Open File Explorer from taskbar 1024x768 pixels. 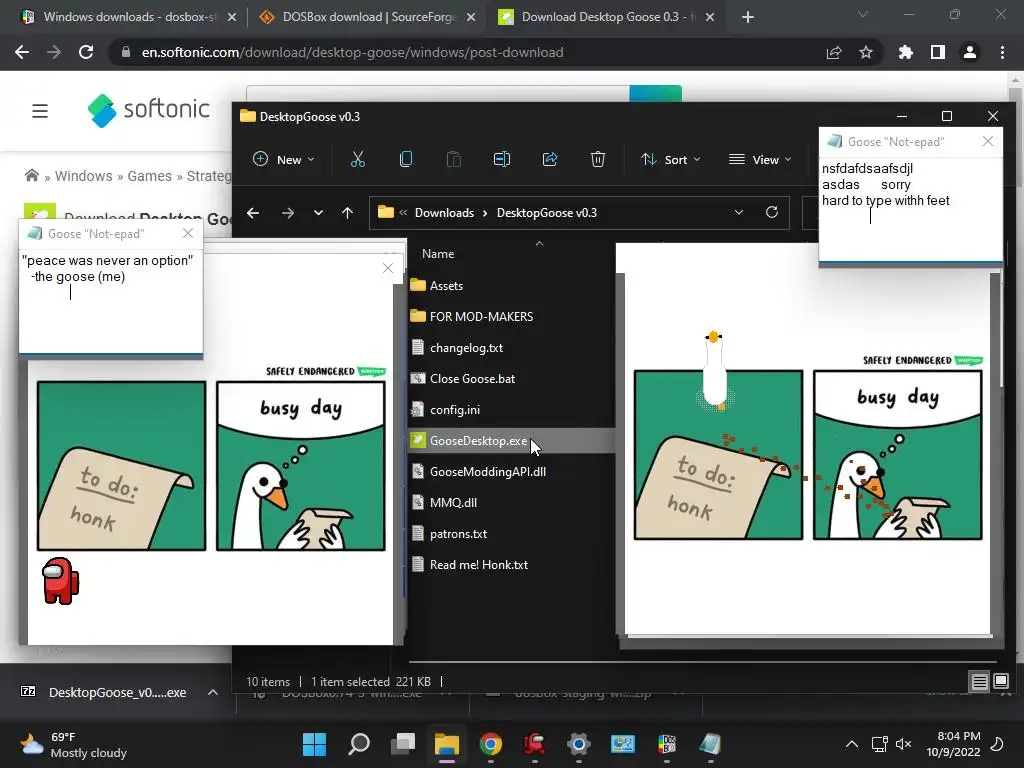(447, 744)
